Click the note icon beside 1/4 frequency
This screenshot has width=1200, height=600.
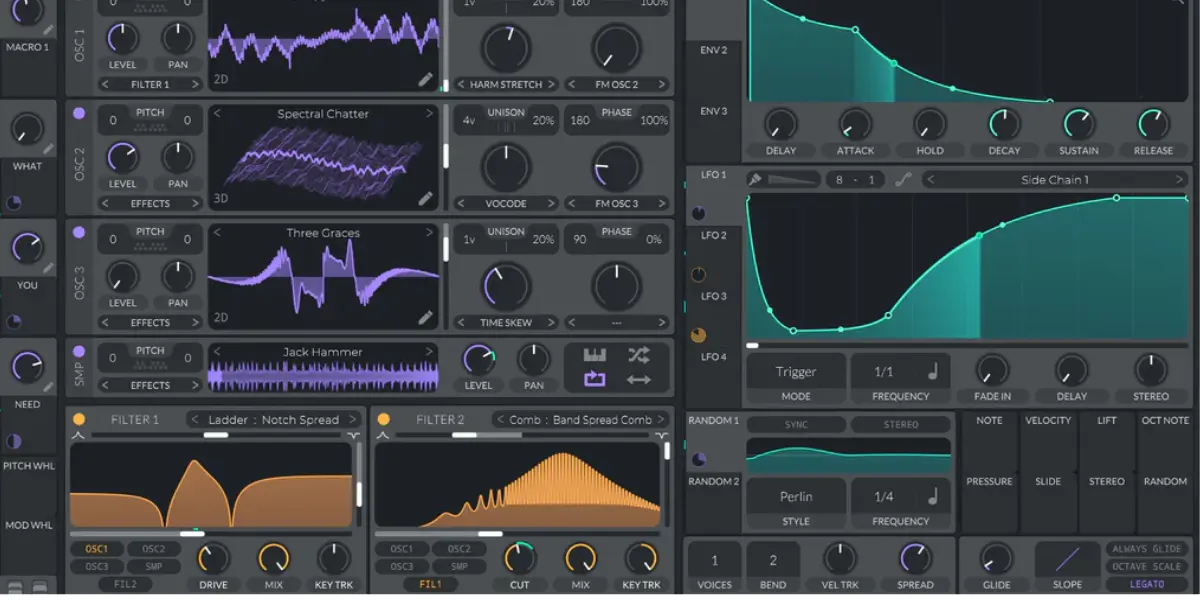click(x=933, y=496)
